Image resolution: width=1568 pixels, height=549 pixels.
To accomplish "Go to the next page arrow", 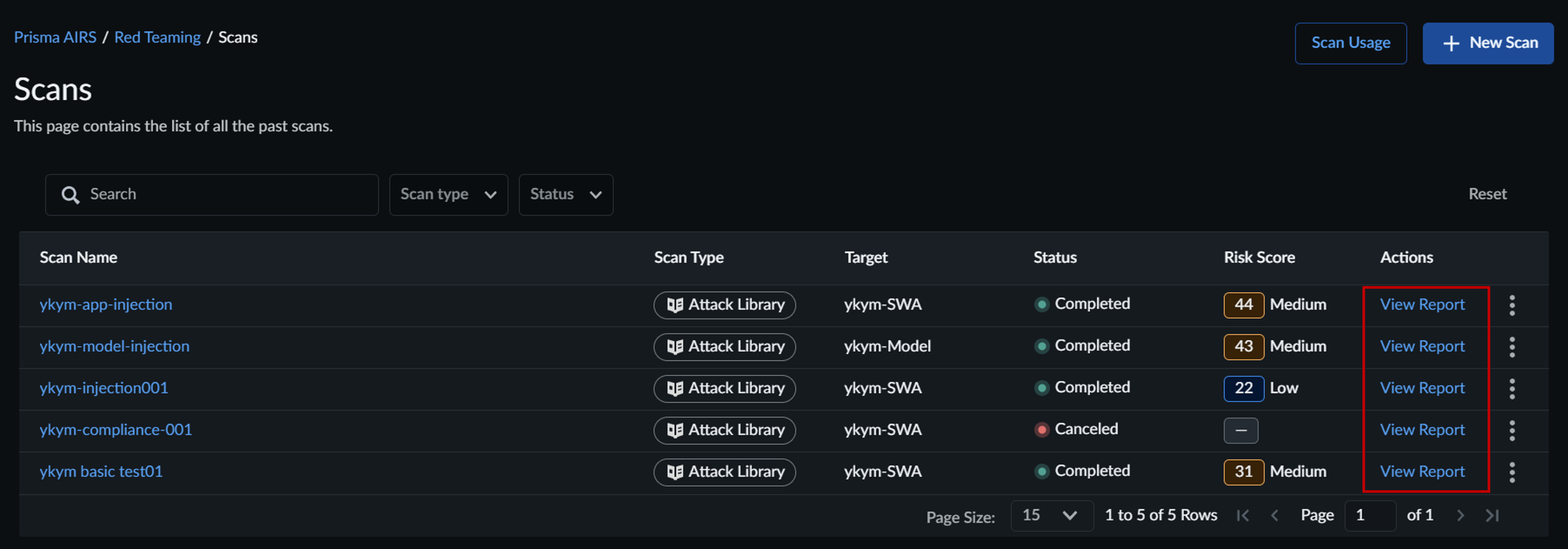I will (x=1460, y=516).
